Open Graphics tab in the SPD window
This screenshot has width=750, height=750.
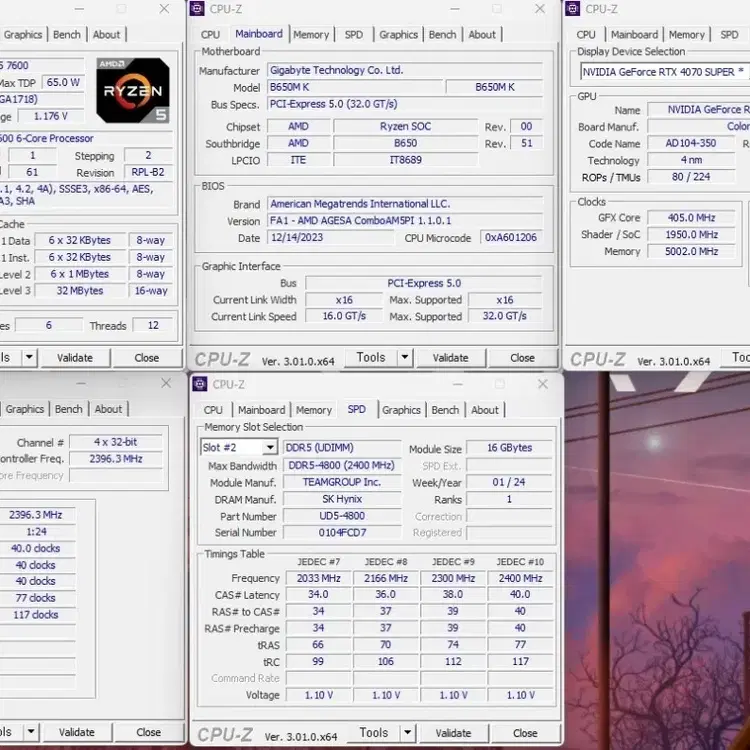(x=401, y=410)
